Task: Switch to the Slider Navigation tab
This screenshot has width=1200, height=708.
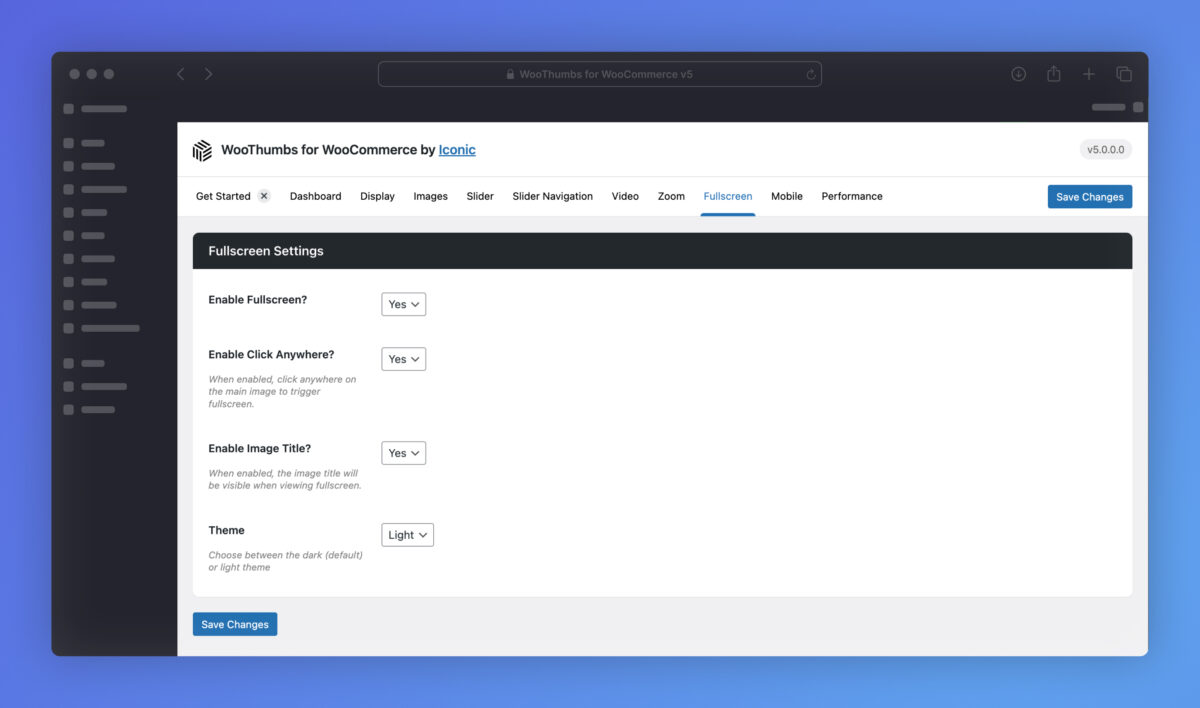Action: [552, 196]
